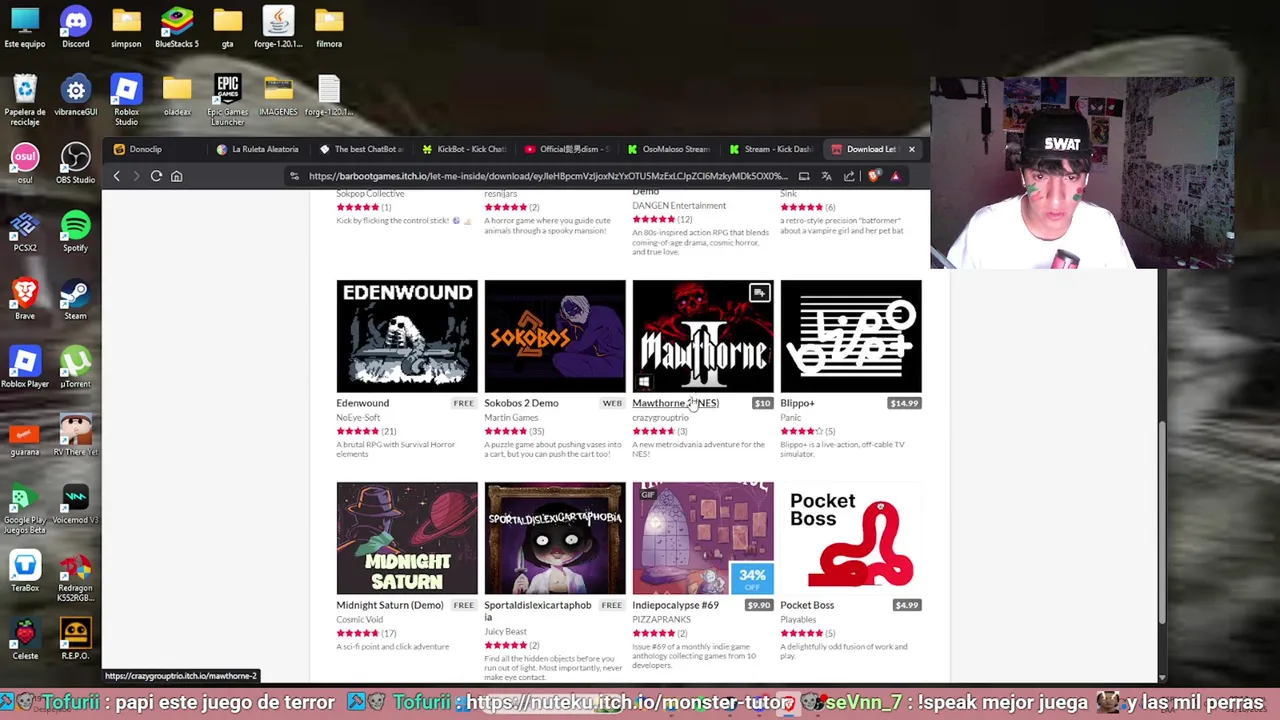The height and width of the screenshot is (720, 1280).
Task: Click the Brave Shields icon in address bar
Action: (x=873, y=176)
